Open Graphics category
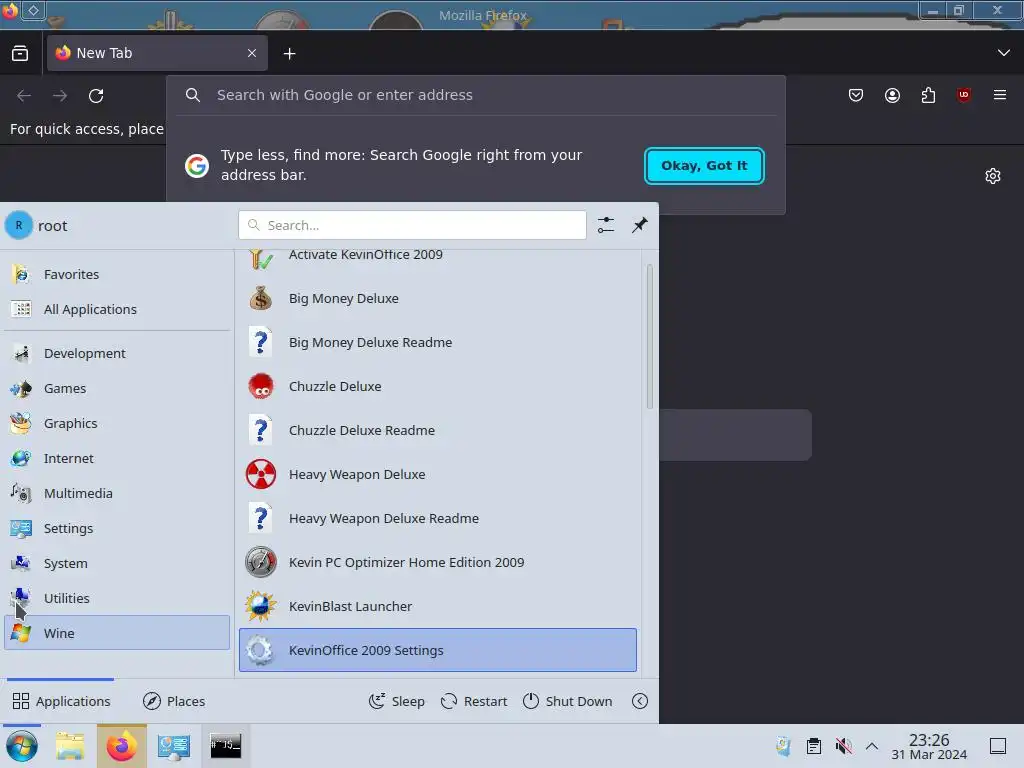This screenshot has width=1024, height=768. (x=117, y=423)
